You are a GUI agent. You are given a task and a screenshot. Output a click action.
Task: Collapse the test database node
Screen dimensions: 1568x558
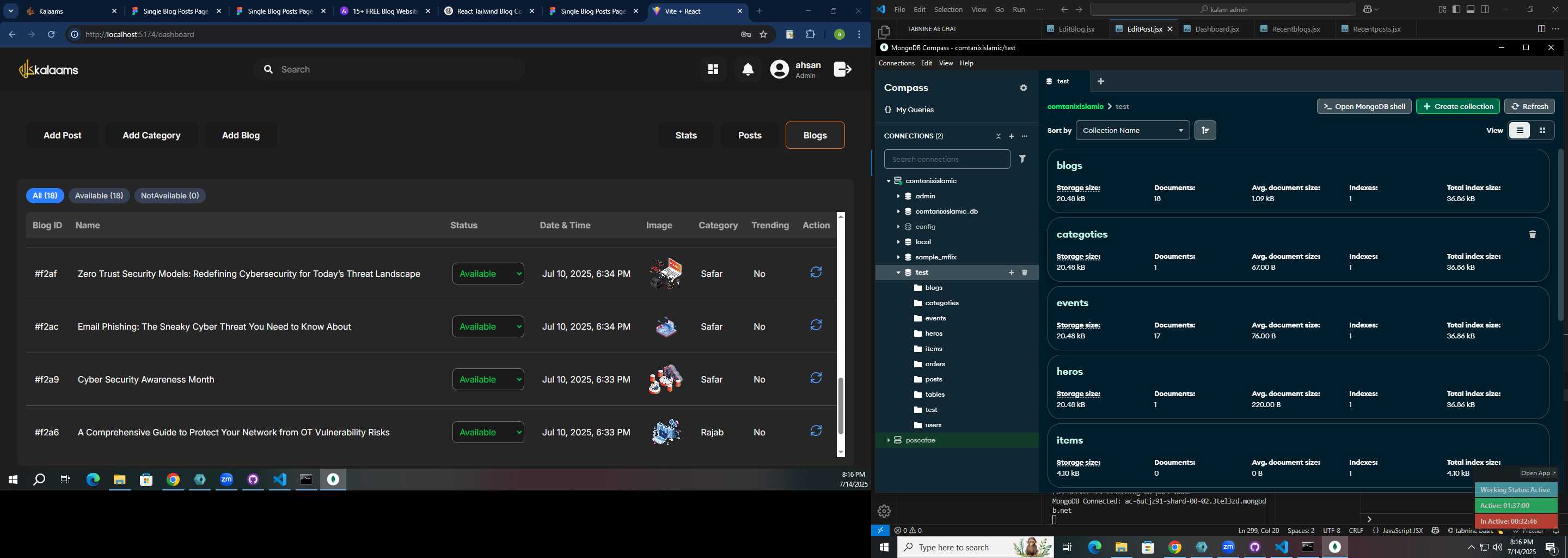coord(898,273)
